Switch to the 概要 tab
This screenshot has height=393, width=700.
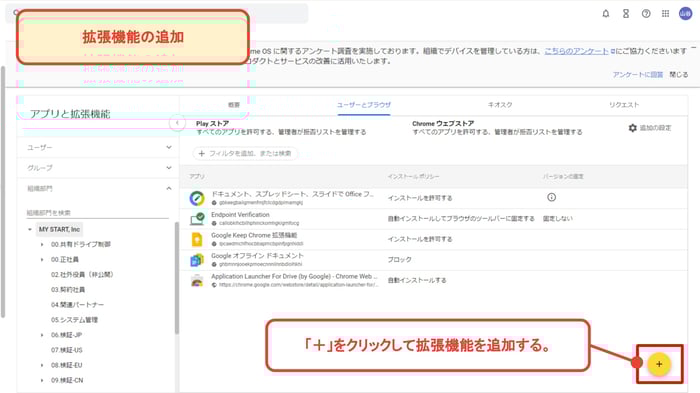(234, 105)
